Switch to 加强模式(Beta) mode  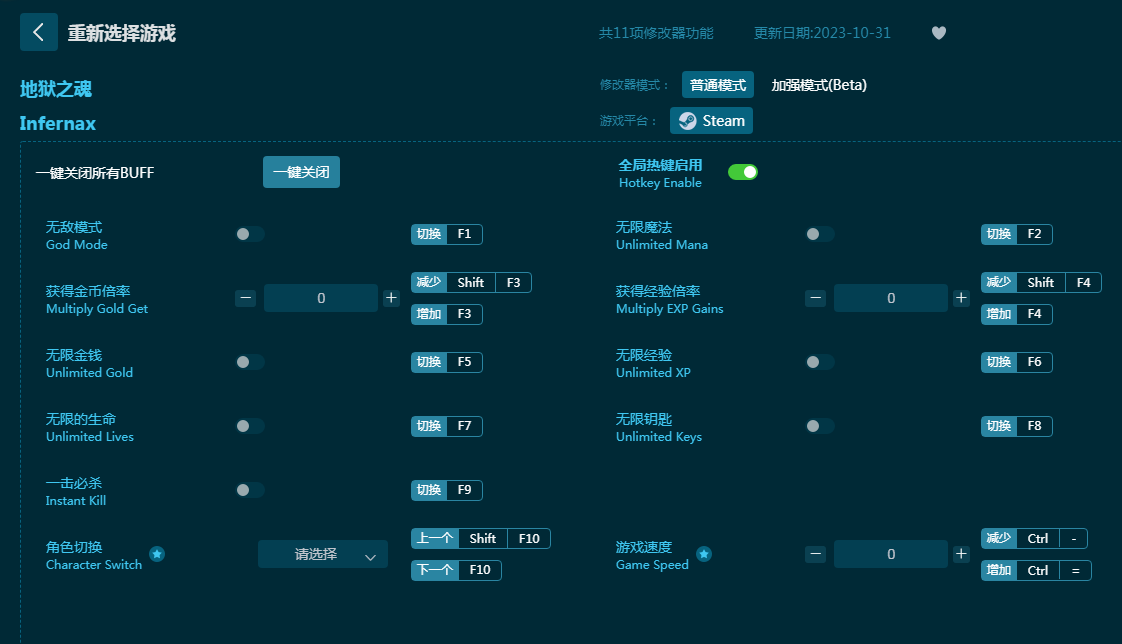pyautogui.click(x=818, y=85)
